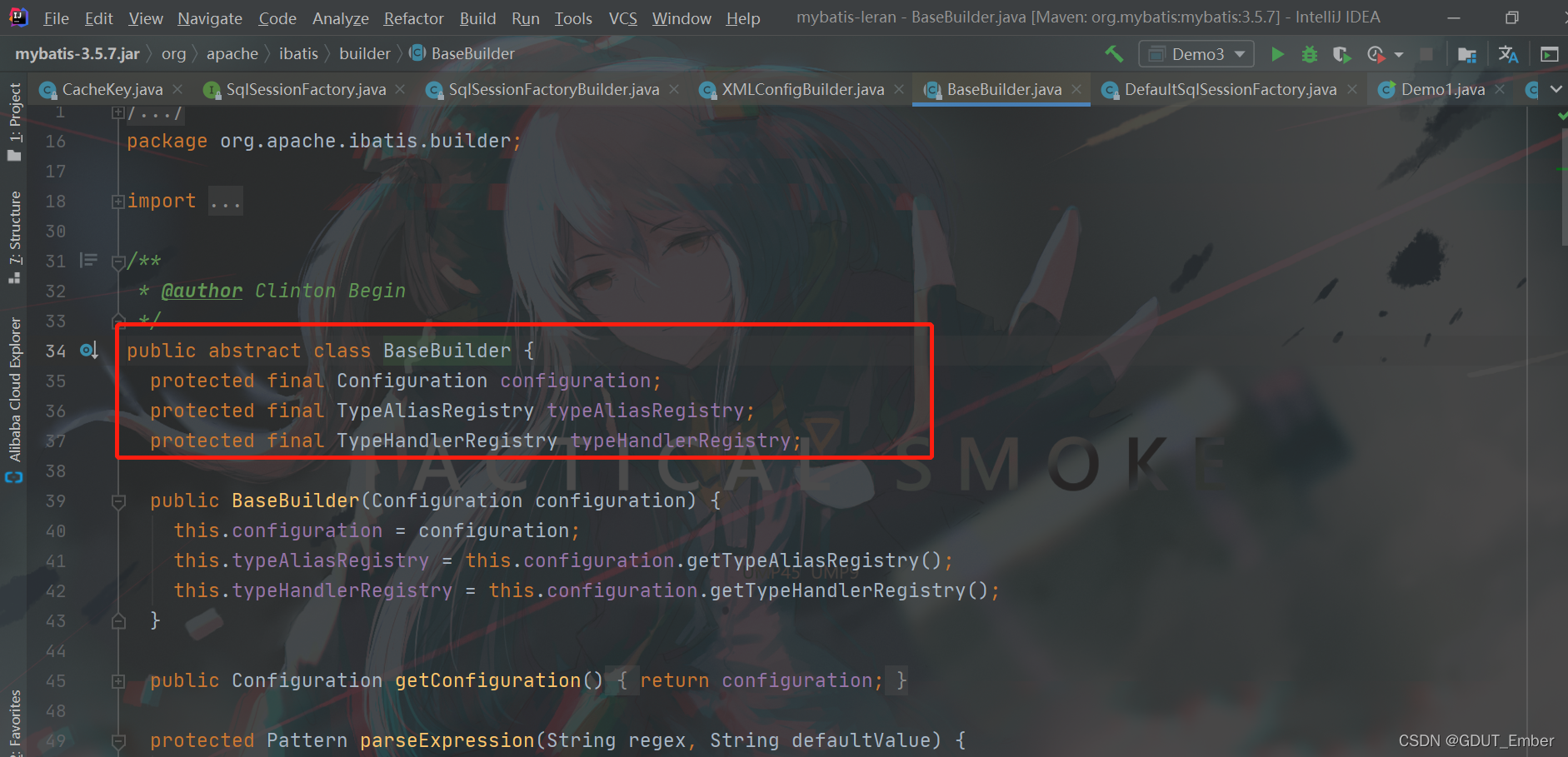Expand the profiler options arrow
Image resolution: width=1568 pixels, height=757 pixels.
pos(1399,54)
